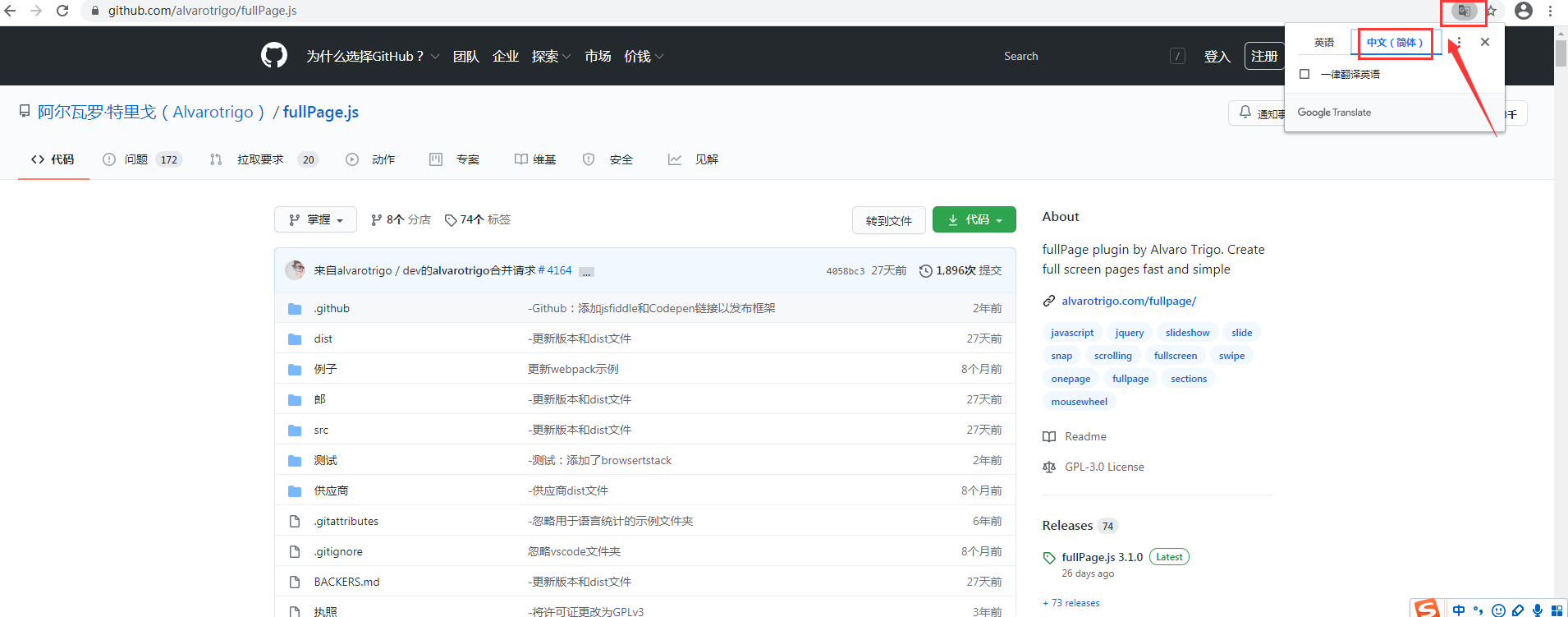Open the 见解 tab
Image resolution: width=1568 pixels, height=617 pixels.
coord(694,159)
